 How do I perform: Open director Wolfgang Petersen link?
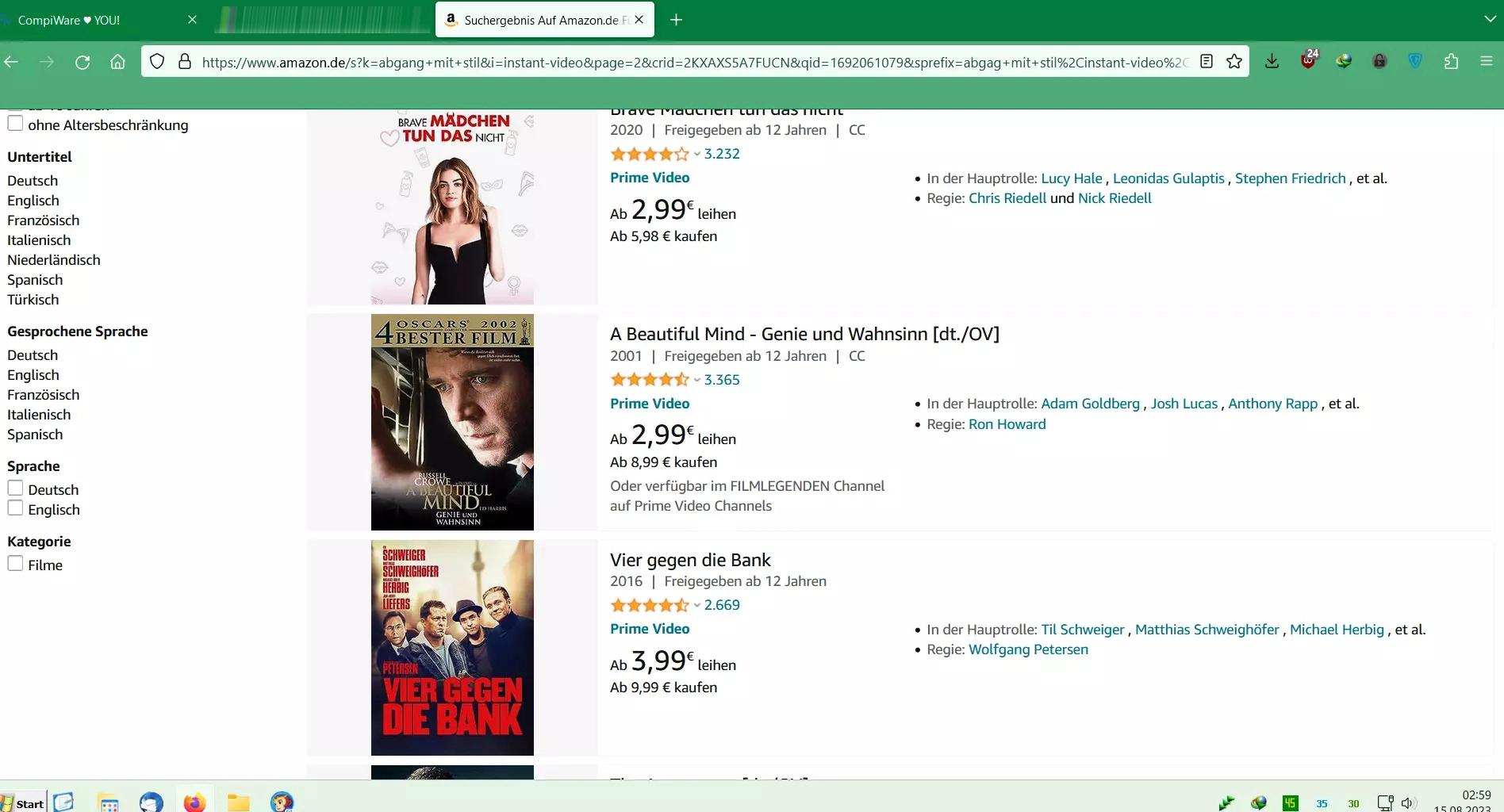[1028, 649]
